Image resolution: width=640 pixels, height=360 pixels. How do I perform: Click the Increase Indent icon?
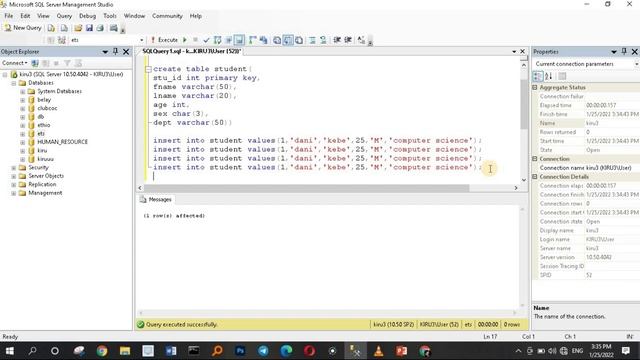pyautogui.click(x=348, y=40)
